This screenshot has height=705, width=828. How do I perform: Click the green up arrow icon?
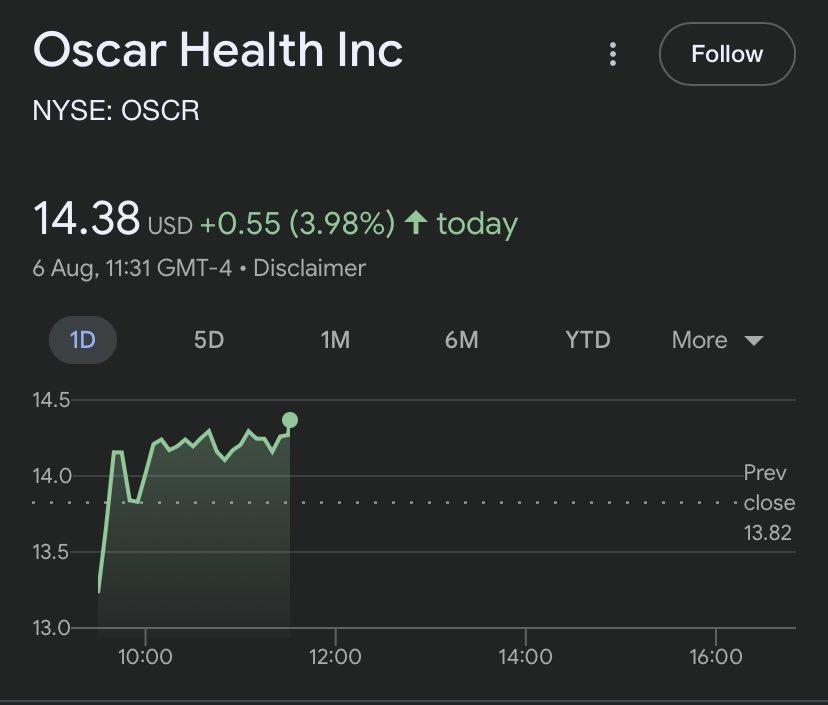tap(416, 223)
